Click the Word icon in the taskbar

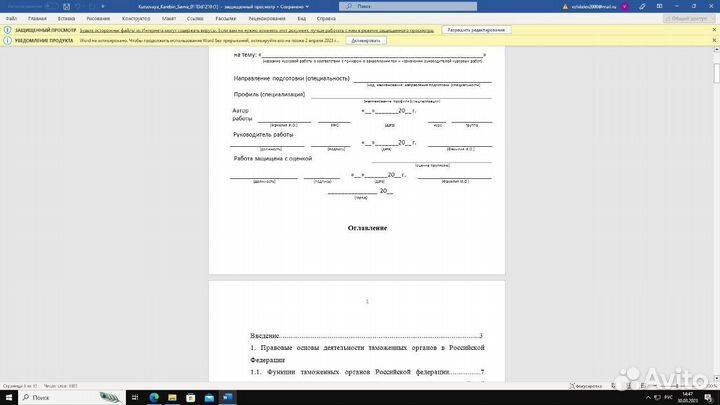pyautogui.click(x=227, y=397)
